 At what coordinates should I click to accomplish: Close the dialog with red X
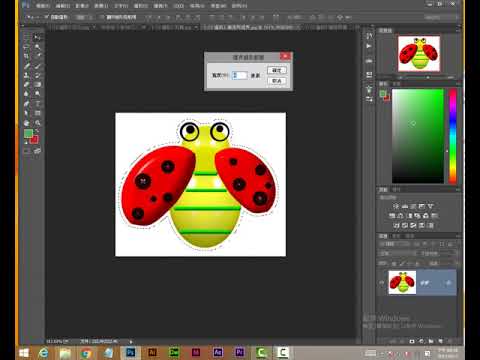(285, 56)
